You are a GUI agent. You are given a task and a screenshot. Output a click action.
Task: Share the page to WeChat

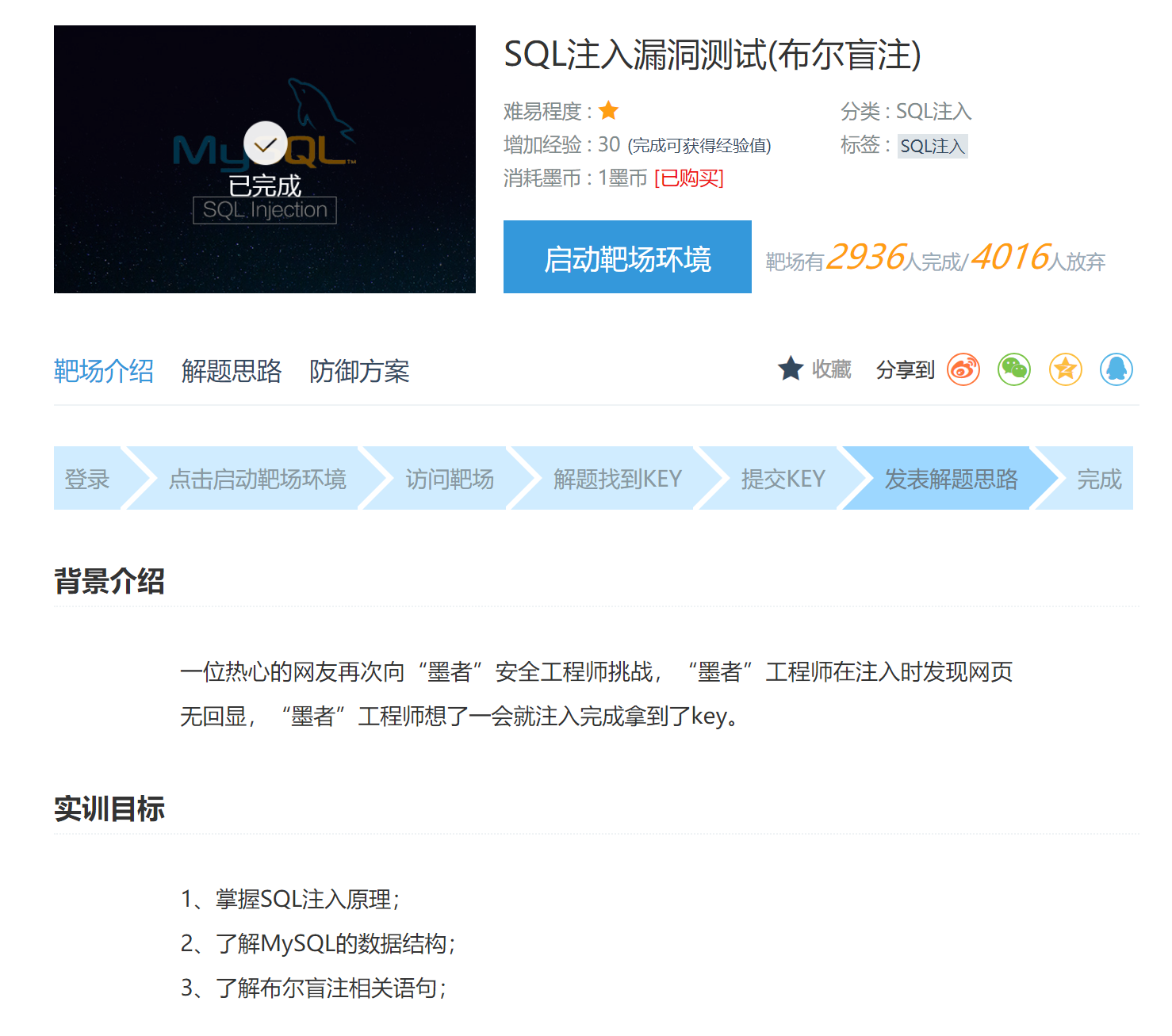pos(1014,369)
